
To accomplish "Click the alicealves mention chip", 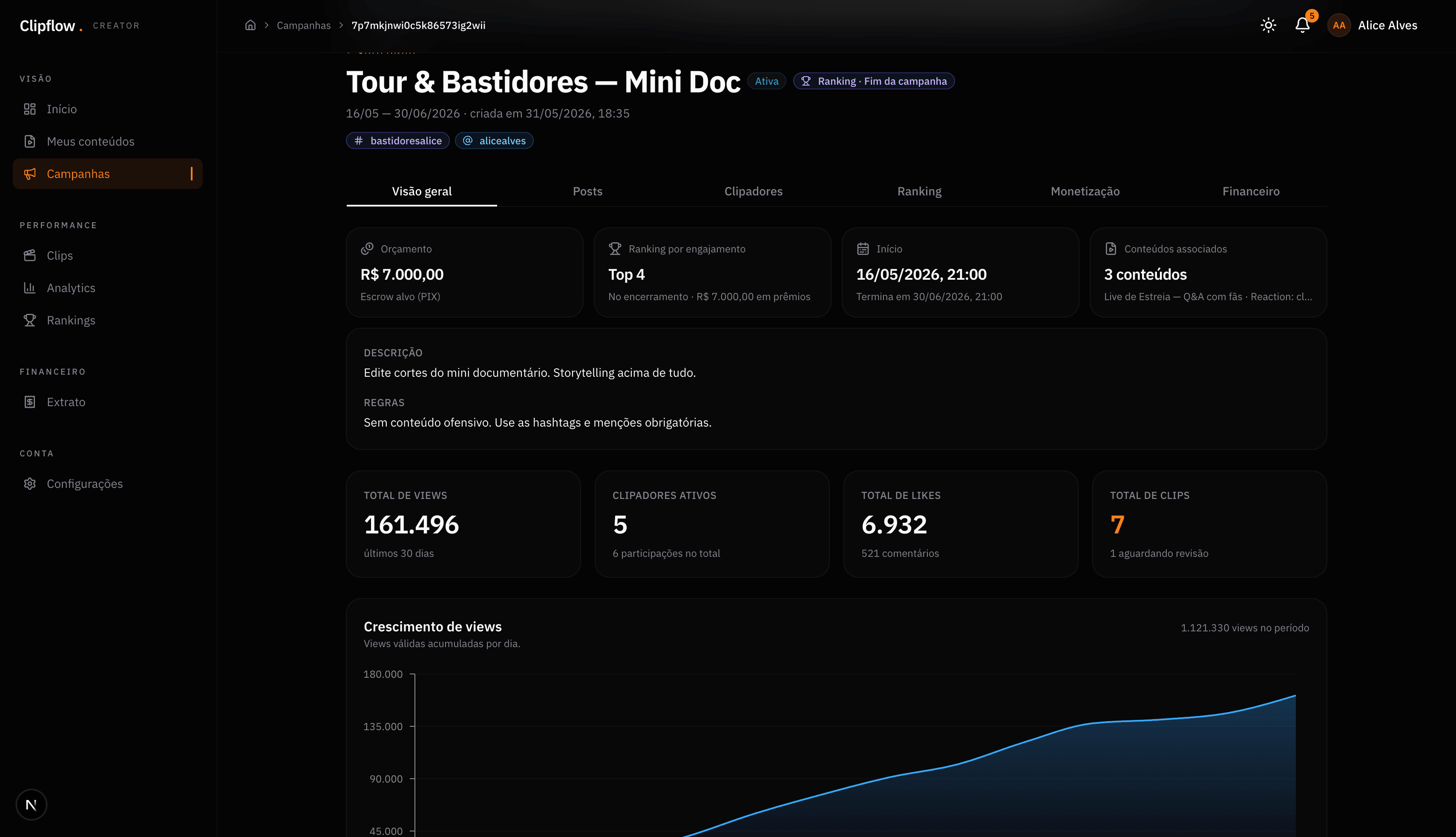I will 495,141.
